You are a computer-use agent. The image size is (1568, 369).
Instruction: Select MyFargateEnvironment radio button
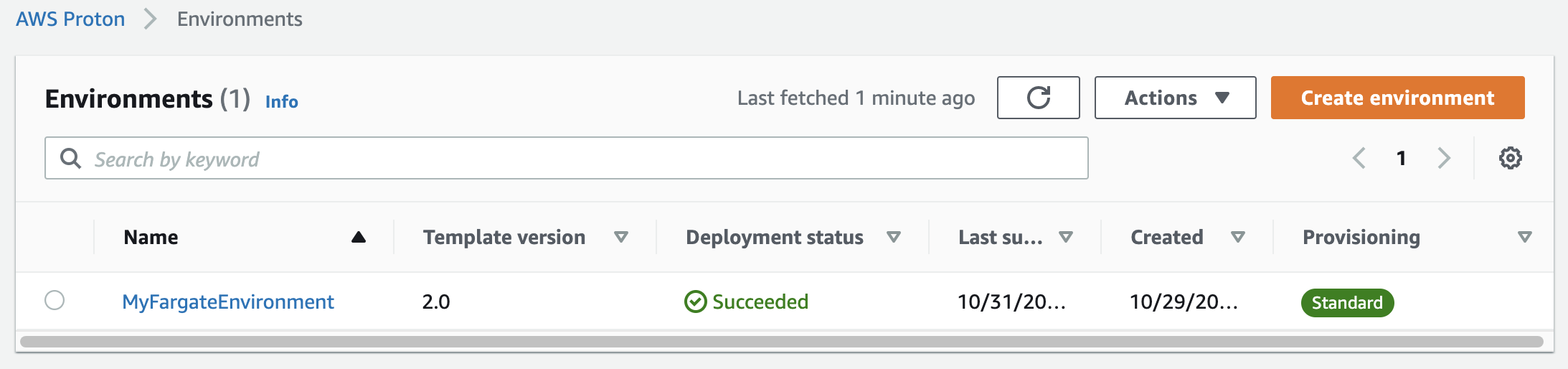click(55, 300)
